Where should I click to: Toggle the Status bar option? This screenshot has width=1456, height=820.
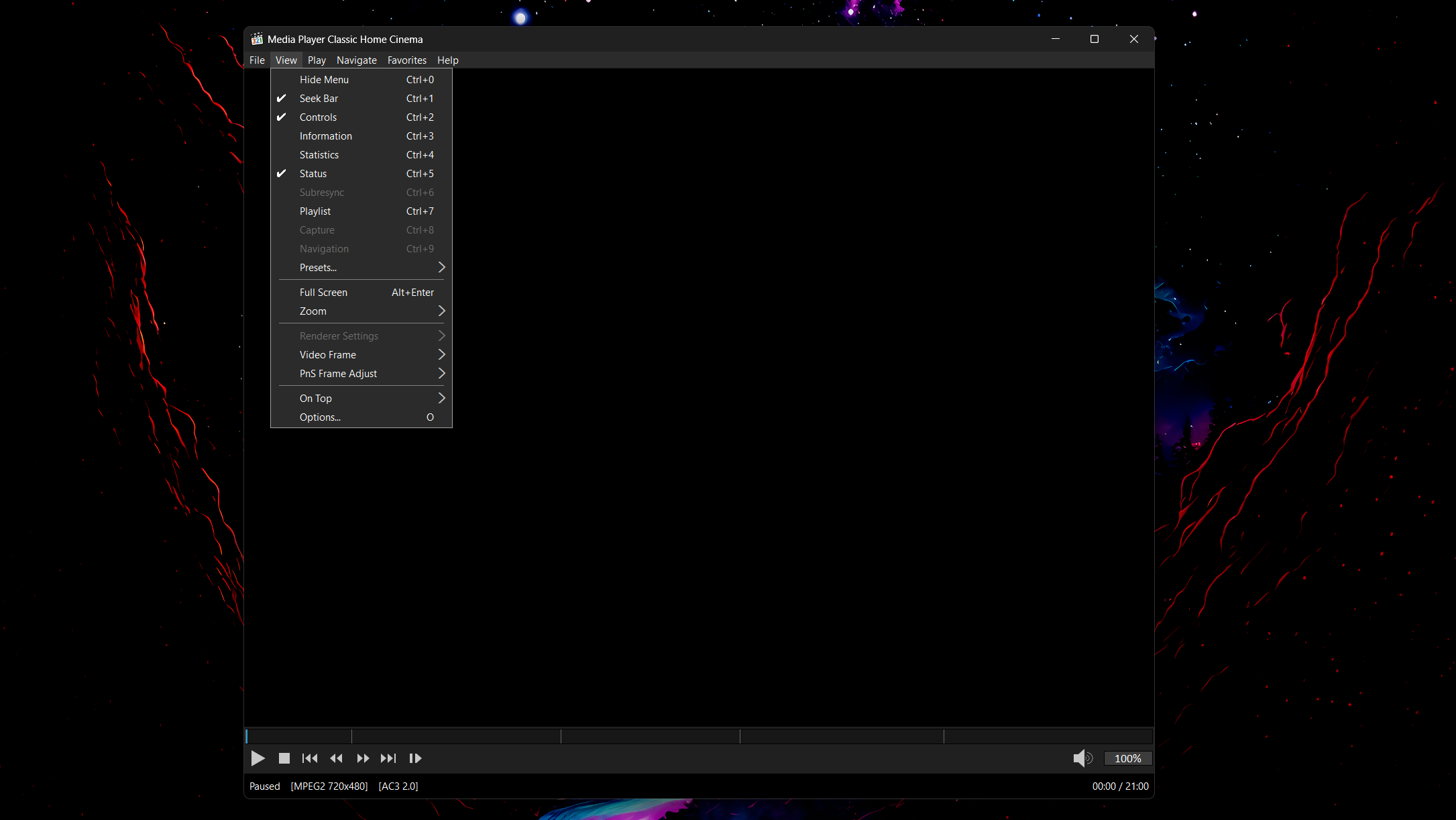click(361, 174)
